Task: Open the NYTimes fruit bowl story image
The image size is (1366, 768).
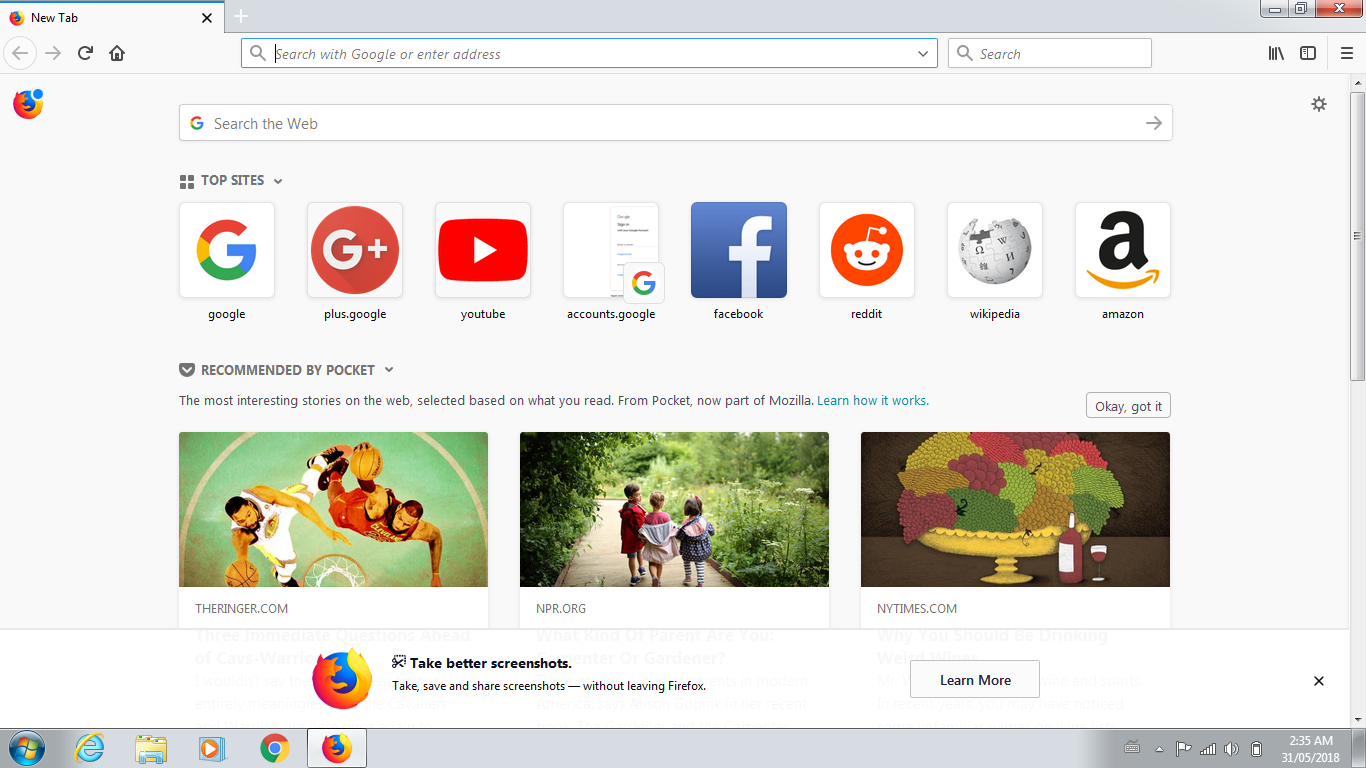Action: [1015, 509]
